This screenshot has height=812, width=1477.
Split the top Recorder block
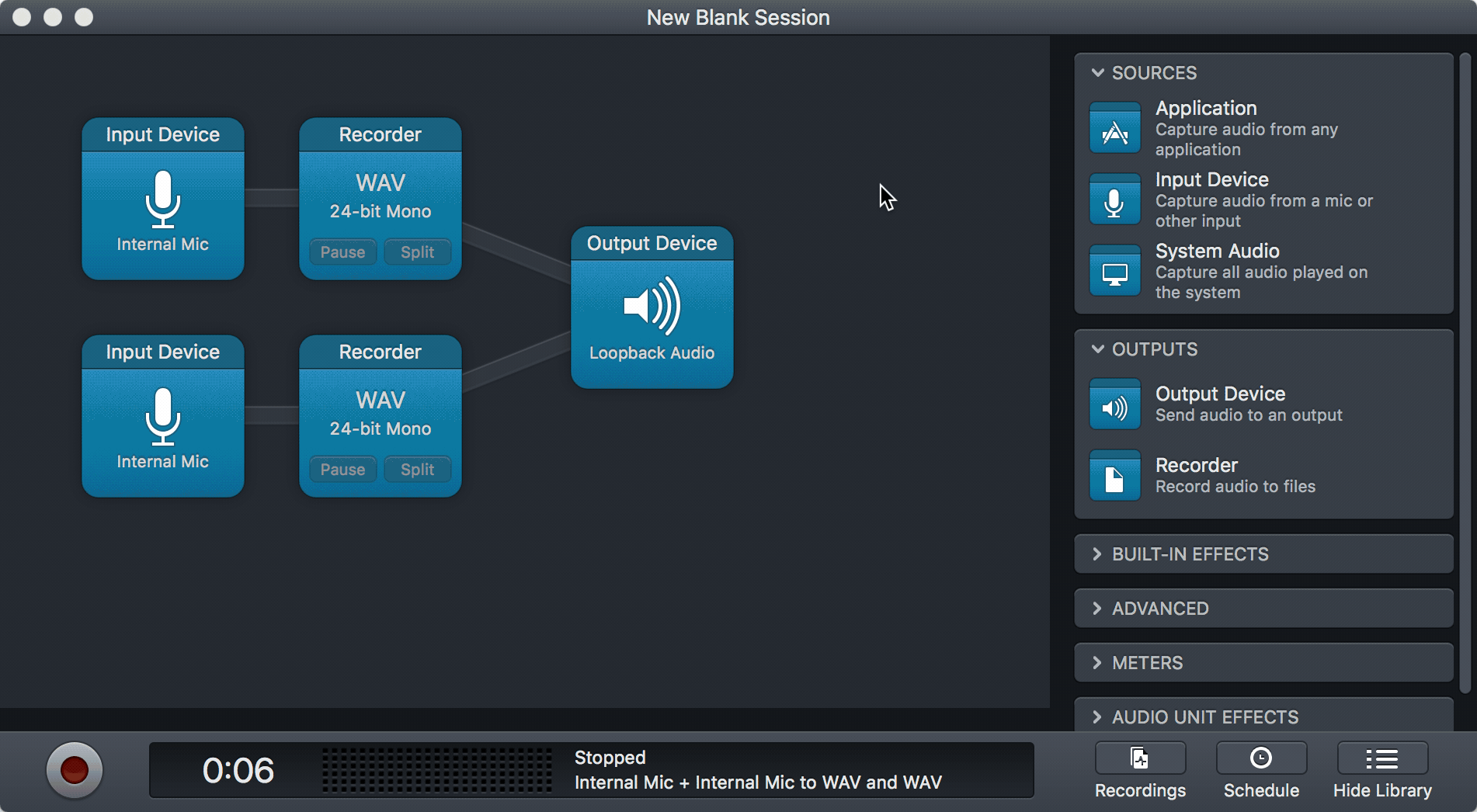pyautogui.click(x=417, y=252)
